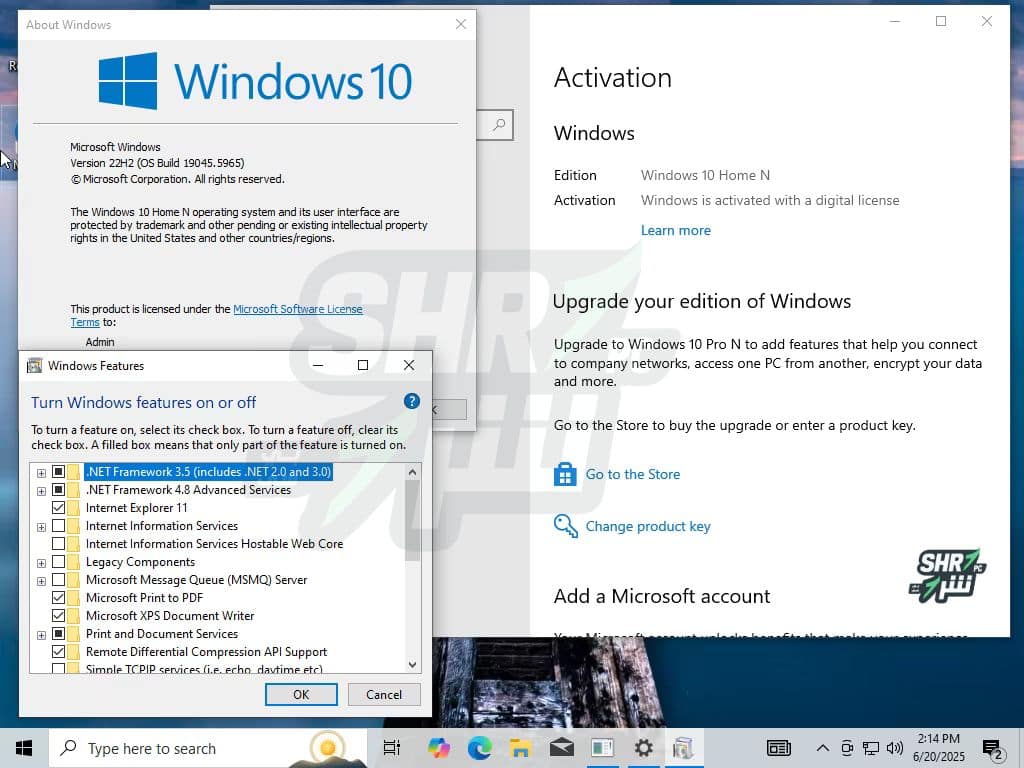
Task: Click the blue help icon in Windows Features
Action: (x=411, y=401)
